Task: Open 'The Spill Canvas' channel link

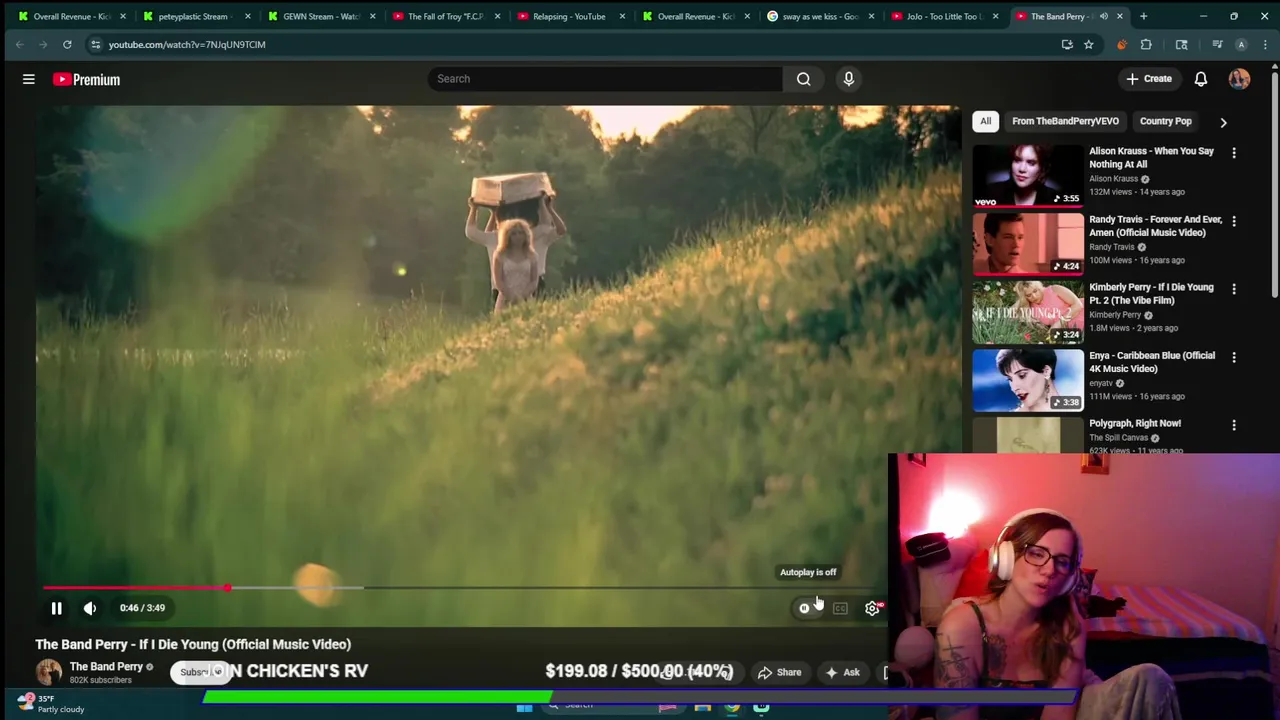Action: pos(1118,438)
